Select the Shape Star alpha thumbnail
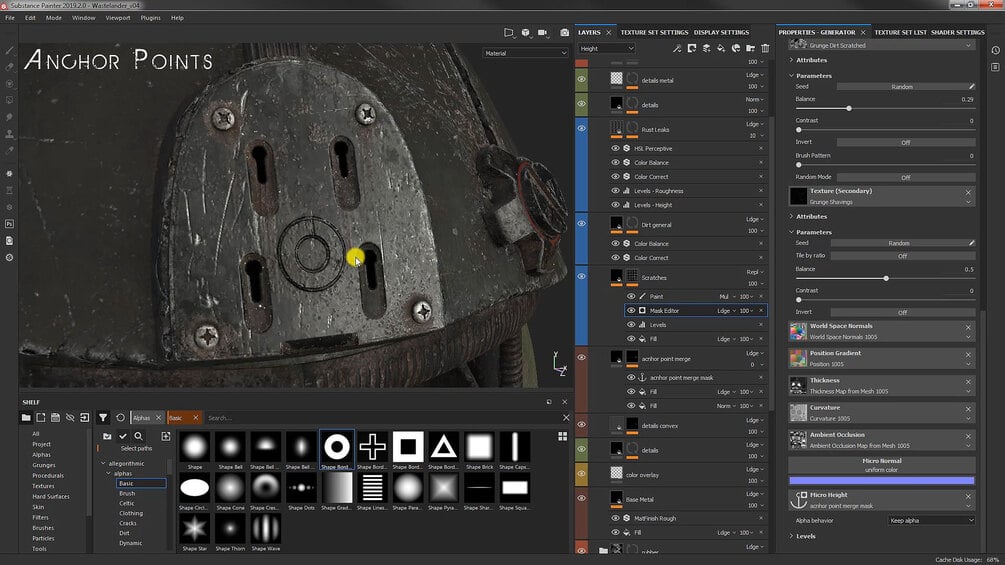The image size is (1005, 565). tap(194, 528)
